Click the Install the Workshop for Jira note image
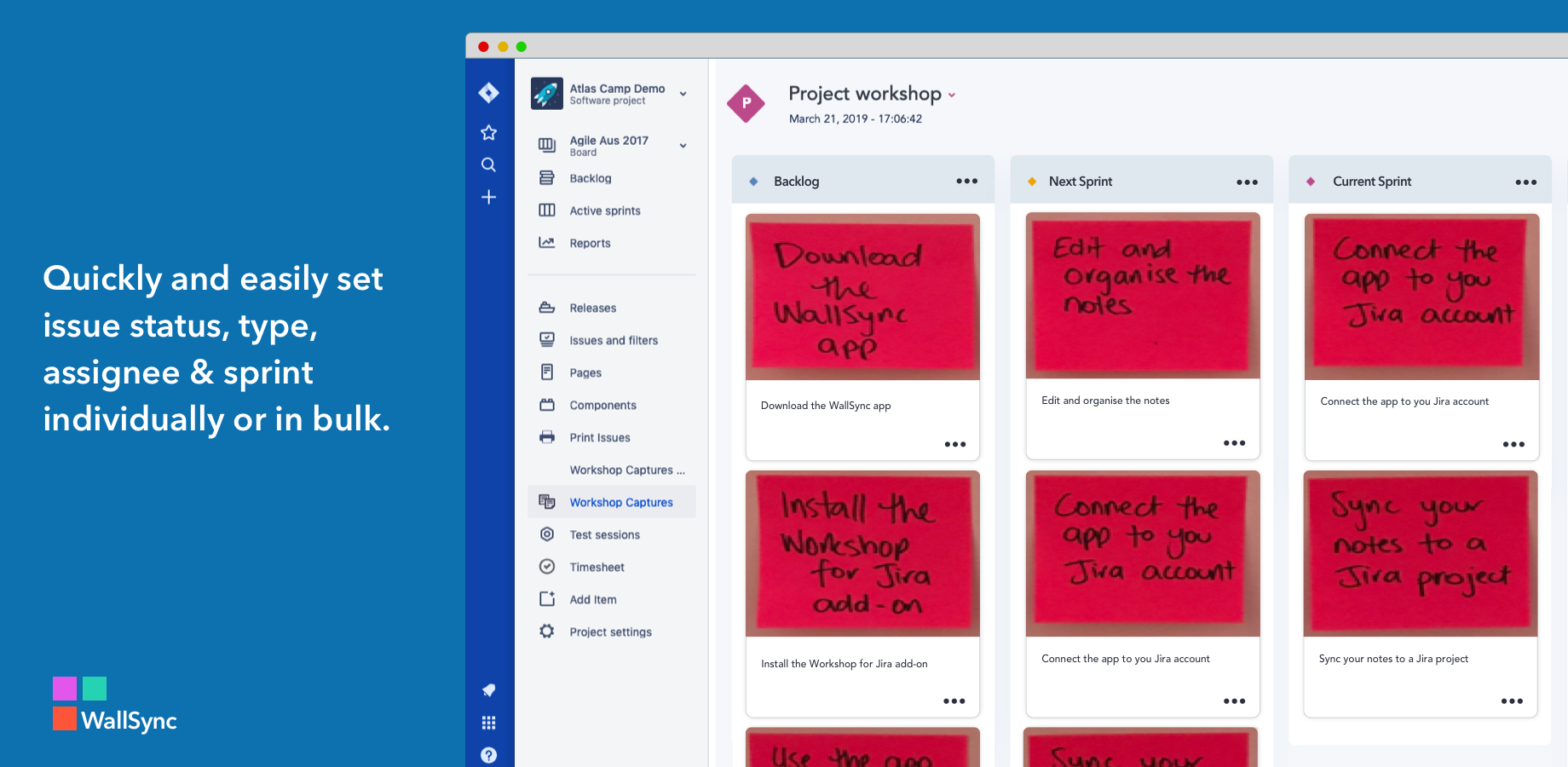The image size is (1568, 767). pyautogui.click(x=862, y=554)
